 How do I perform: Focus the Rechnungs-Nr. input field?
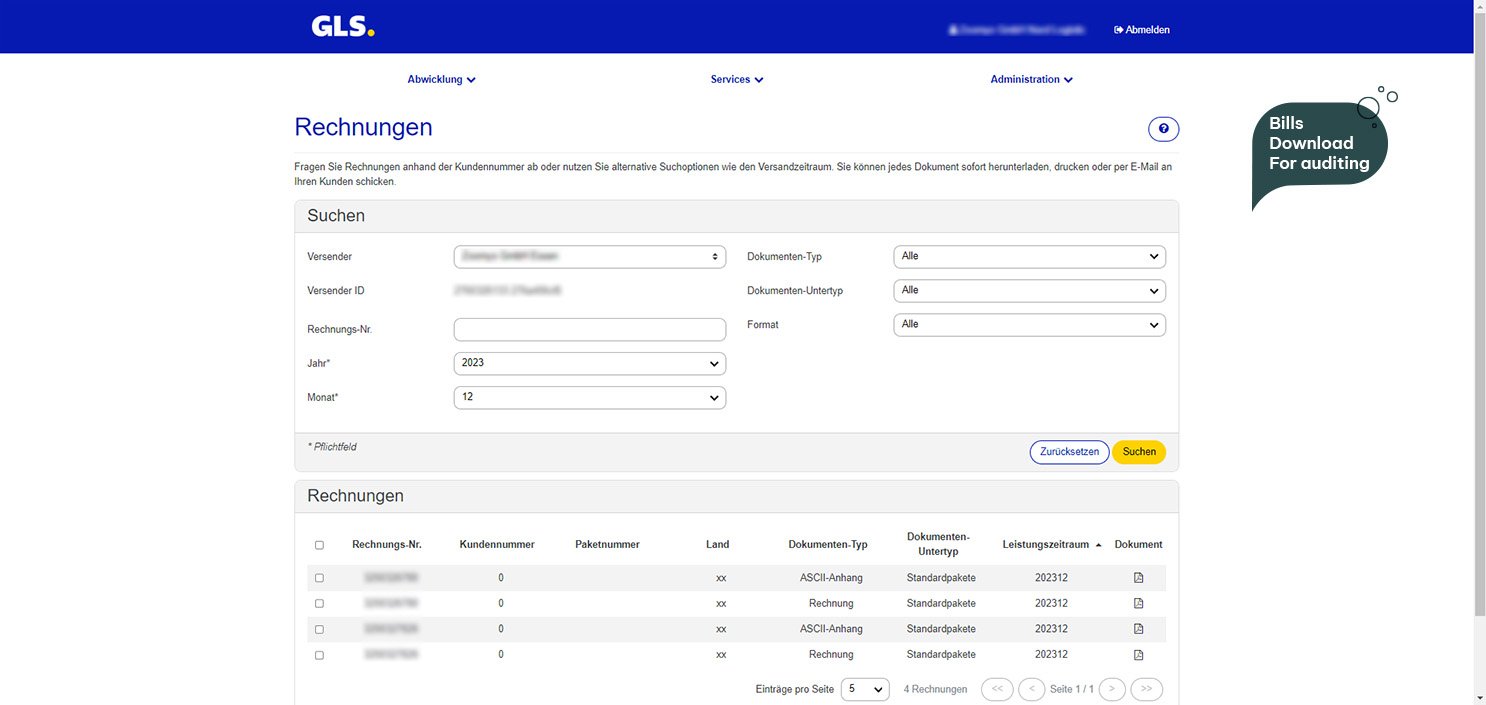(589, 329)
